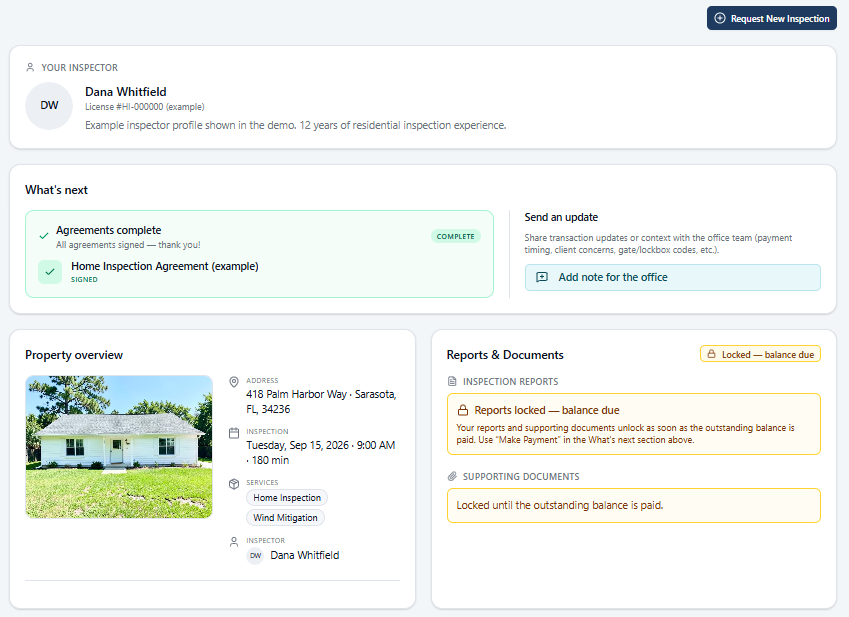Click the calendar INSPECTION icon
Viewport: 849px width, 617px height.
234,433
